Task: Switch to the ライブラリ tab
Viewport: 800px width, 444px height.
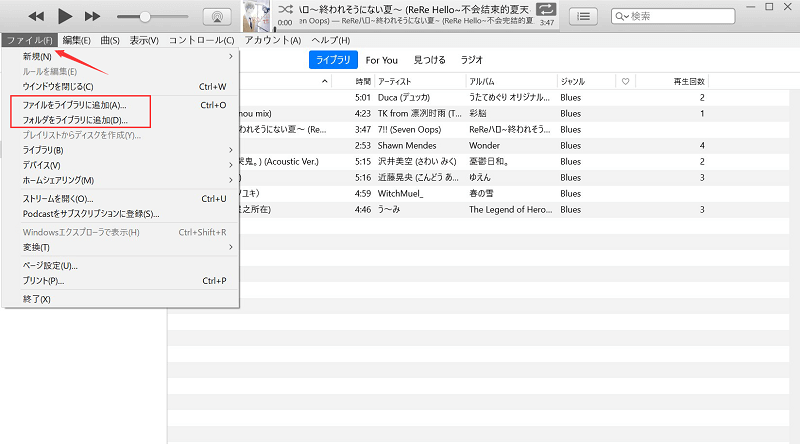Action: (333, 60)
